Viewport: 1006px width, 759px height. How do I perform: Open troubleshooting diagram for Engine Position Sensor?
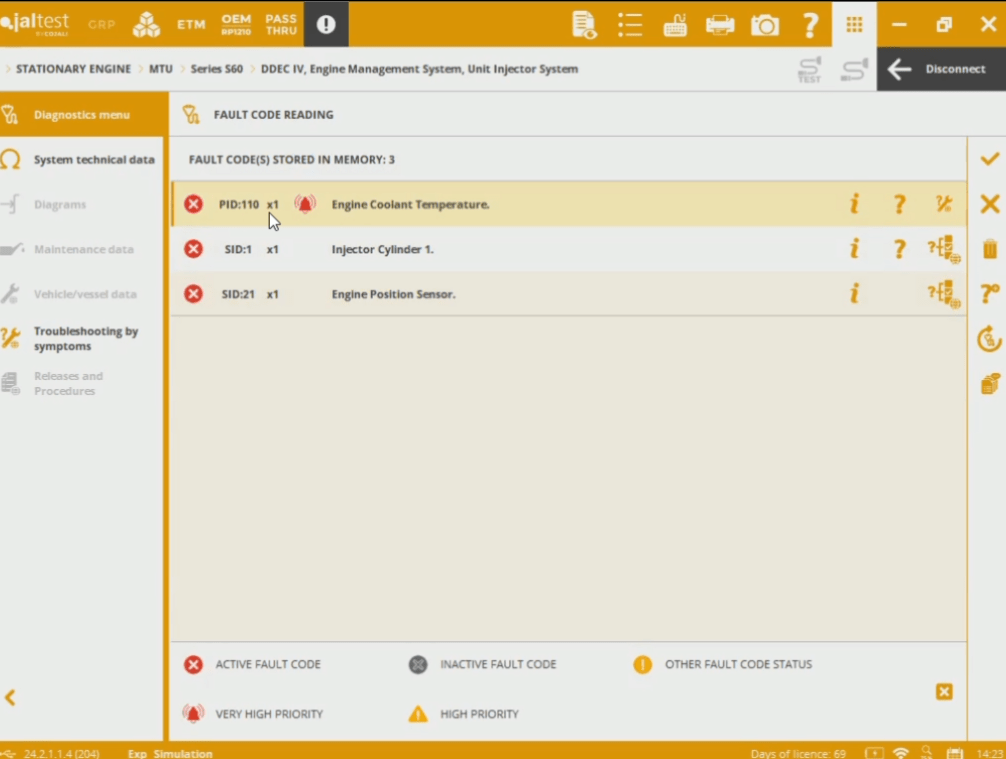click(943, 294)
